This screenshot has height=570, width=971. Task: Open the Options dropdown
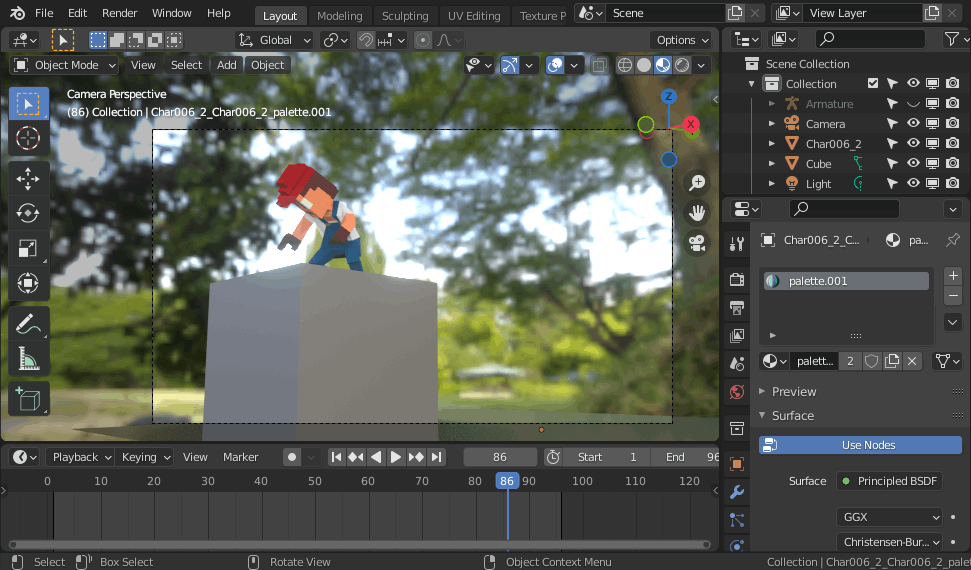point(681,40)
